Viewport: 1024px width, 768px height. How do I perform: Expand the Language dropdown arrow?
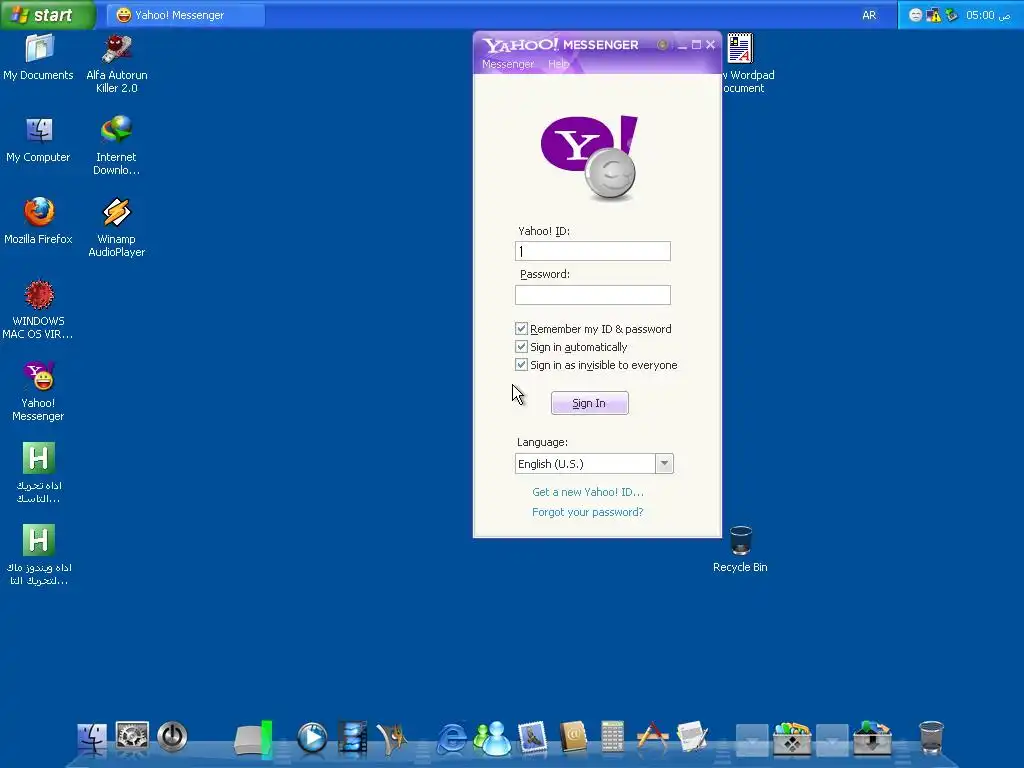pos(664,464)
